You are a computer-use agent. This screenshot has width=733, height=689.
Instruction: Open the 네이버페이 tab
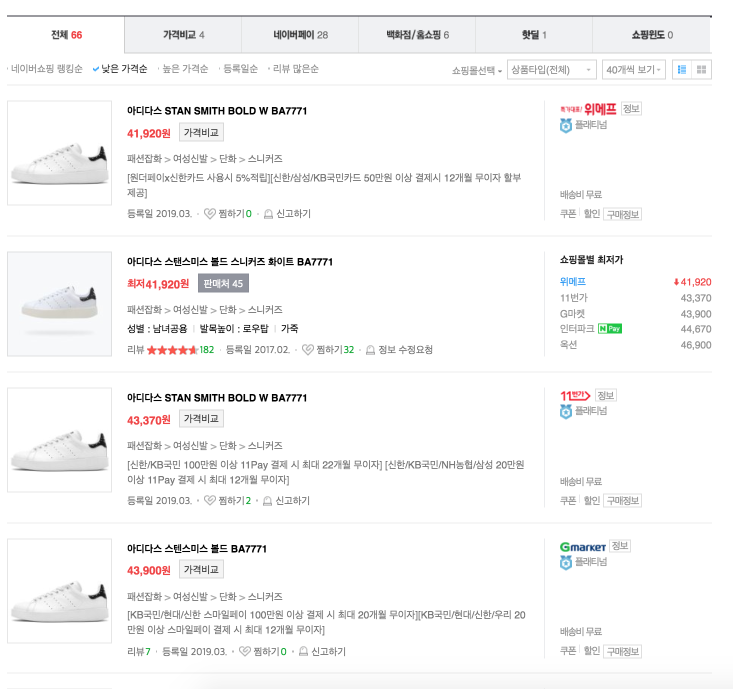click(301, 35)
